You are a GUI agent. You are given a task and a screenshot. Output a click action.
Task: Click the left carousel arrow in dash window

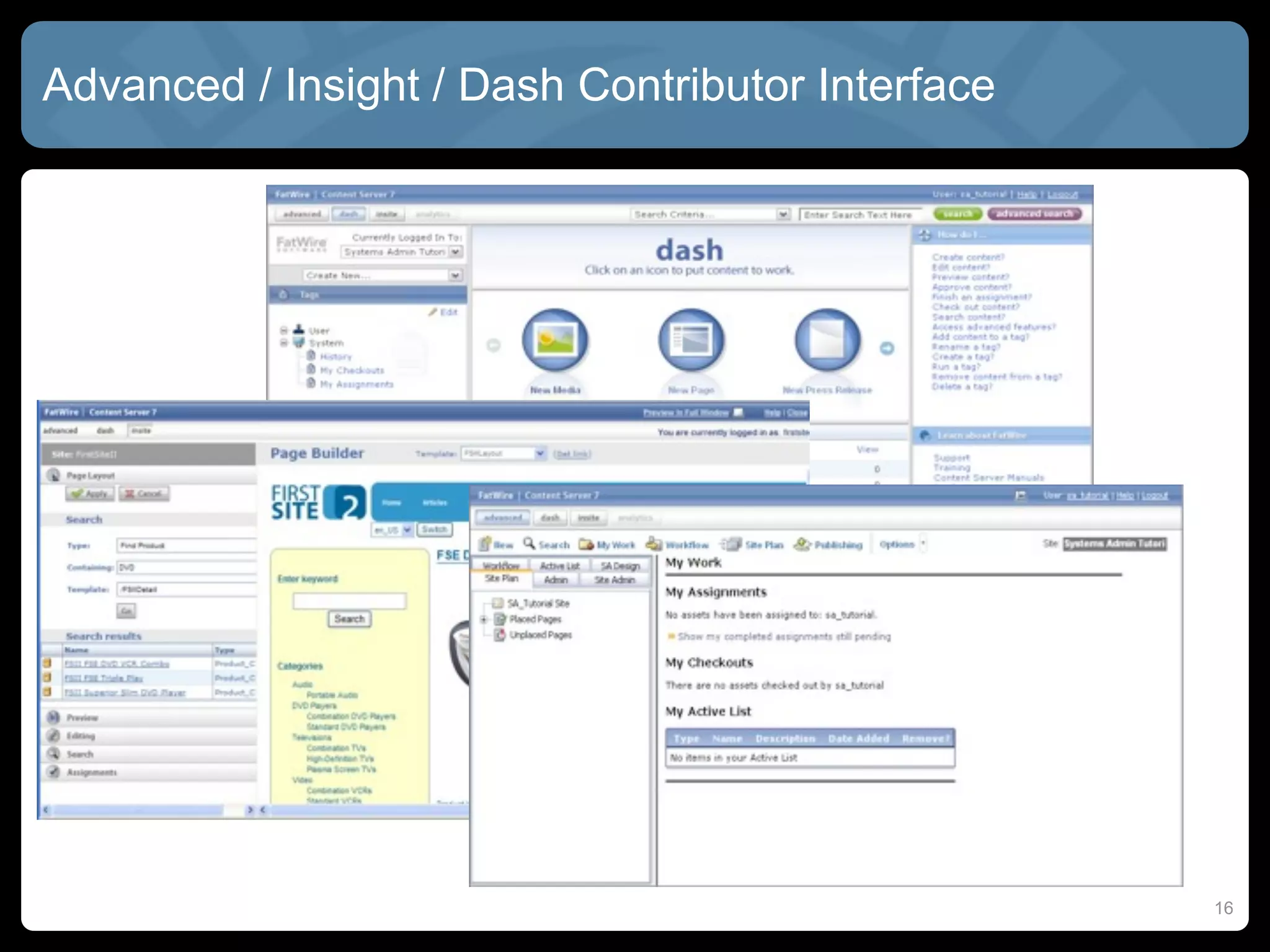pyautogui.click(x=494, y=345)
